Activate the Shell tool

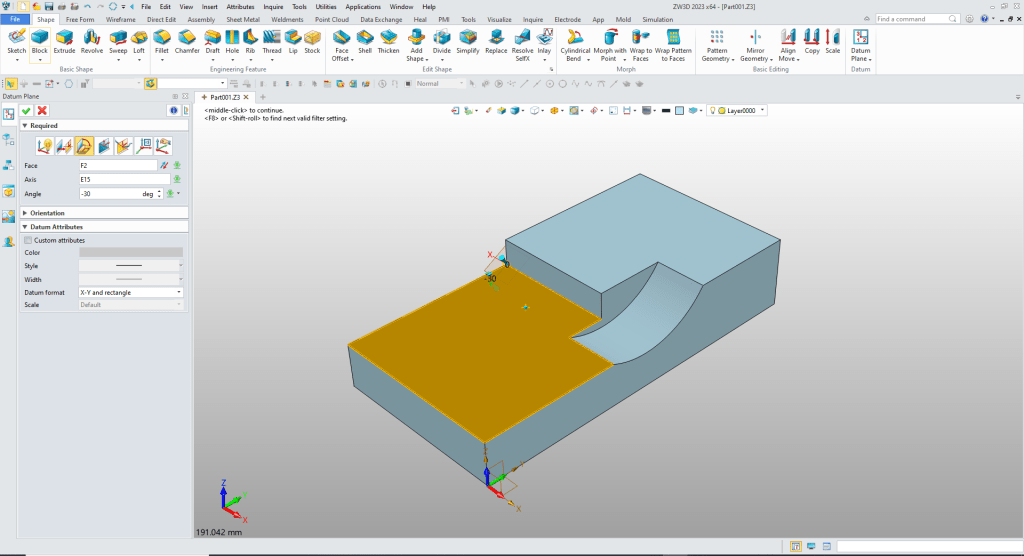tap(365, 41)
